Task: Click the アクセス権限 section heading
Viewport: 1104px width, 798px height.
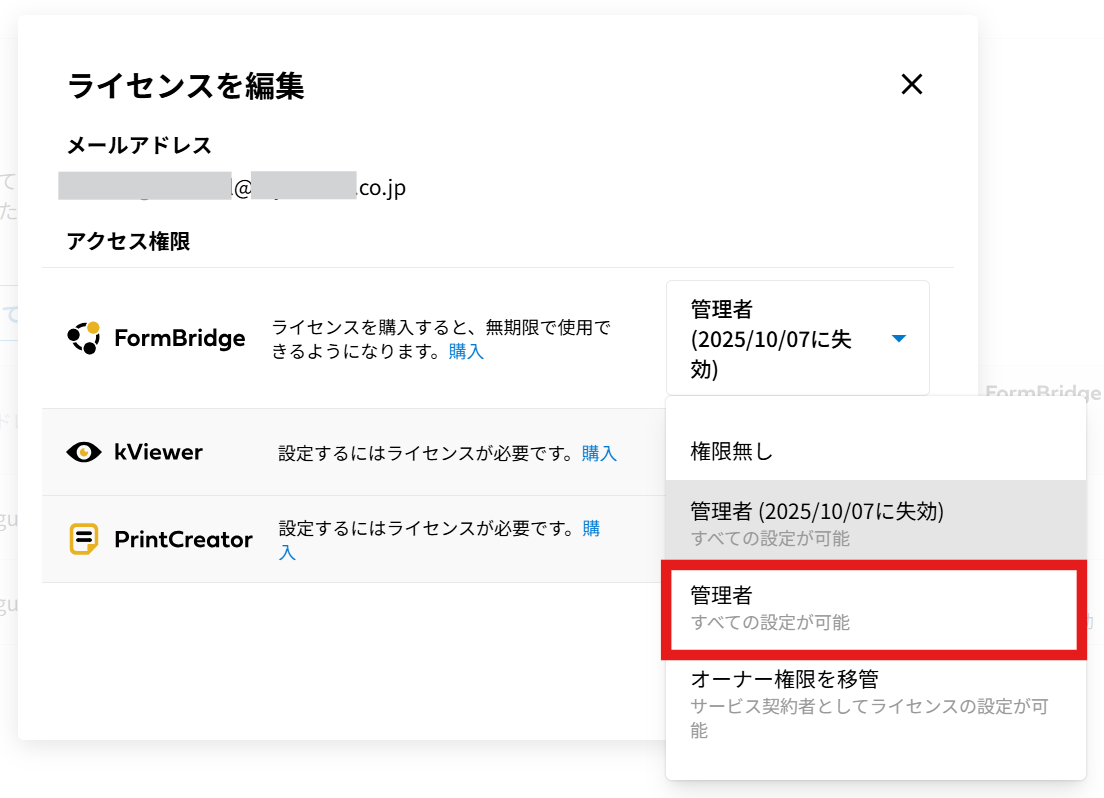Action: [x=128, y=241]
